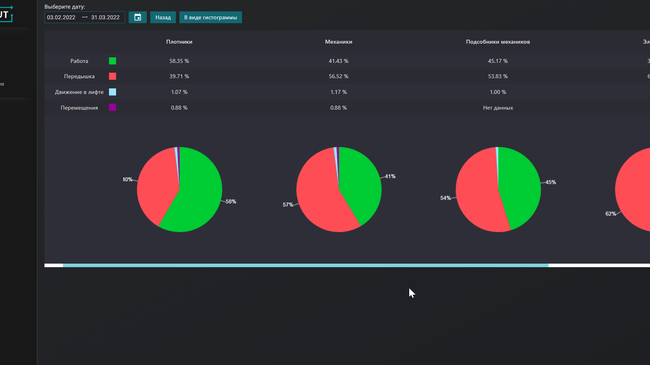Click the horizontal scrollbar thumb
650x365 pixels.
pyautogui.click(x=306, y=265)
